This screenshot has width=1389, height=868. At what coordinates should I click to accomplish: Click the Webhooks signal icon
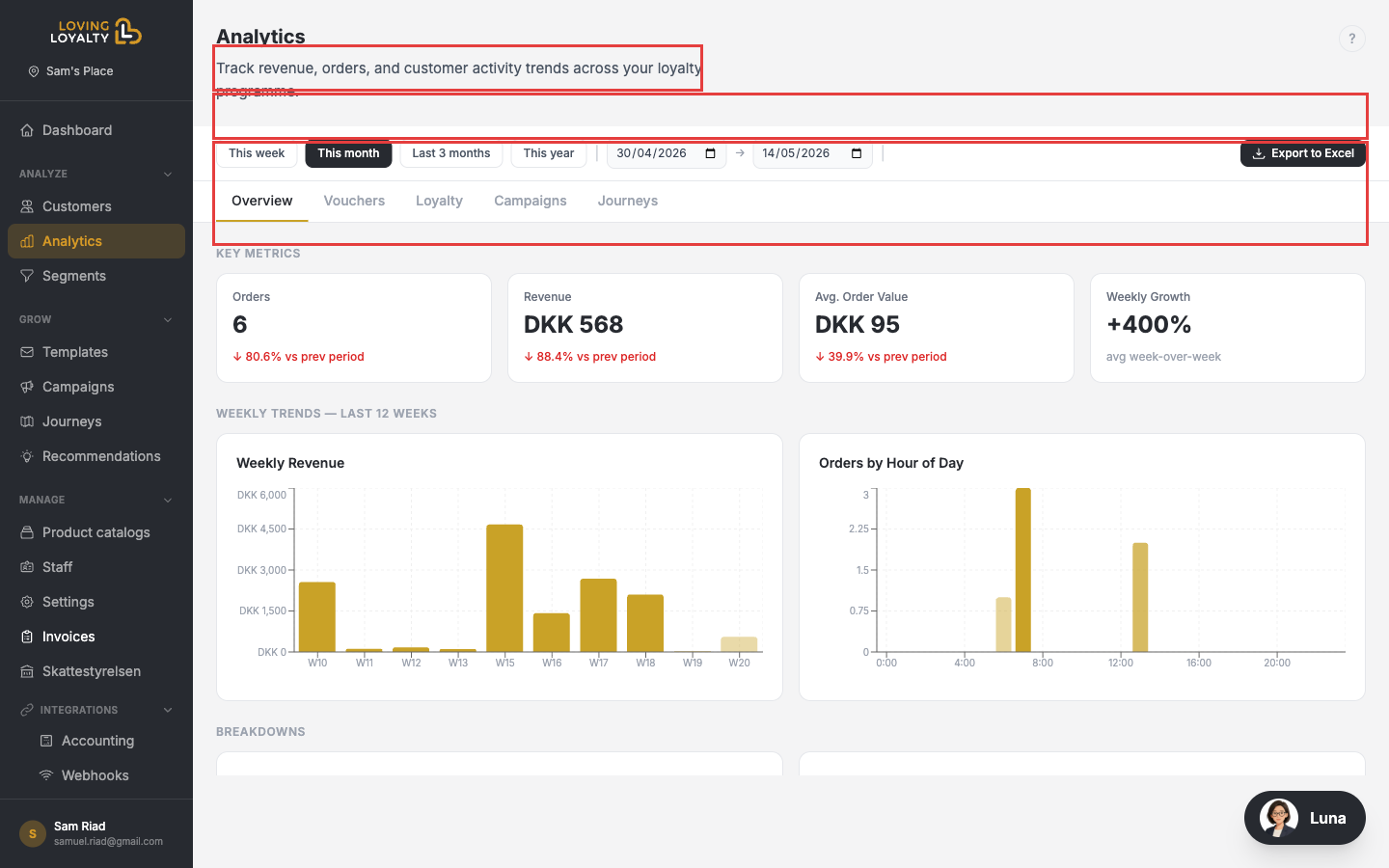pos(46,775)
